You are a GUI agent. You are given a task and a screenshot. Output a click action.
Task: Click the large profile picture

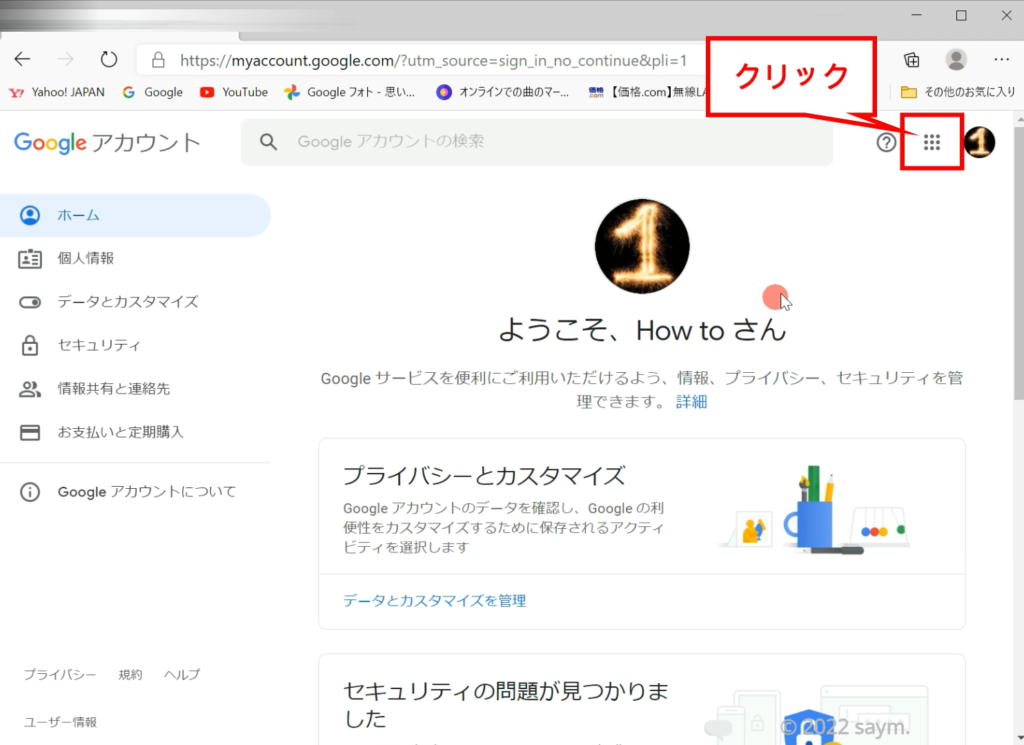(x=642, y=246)
